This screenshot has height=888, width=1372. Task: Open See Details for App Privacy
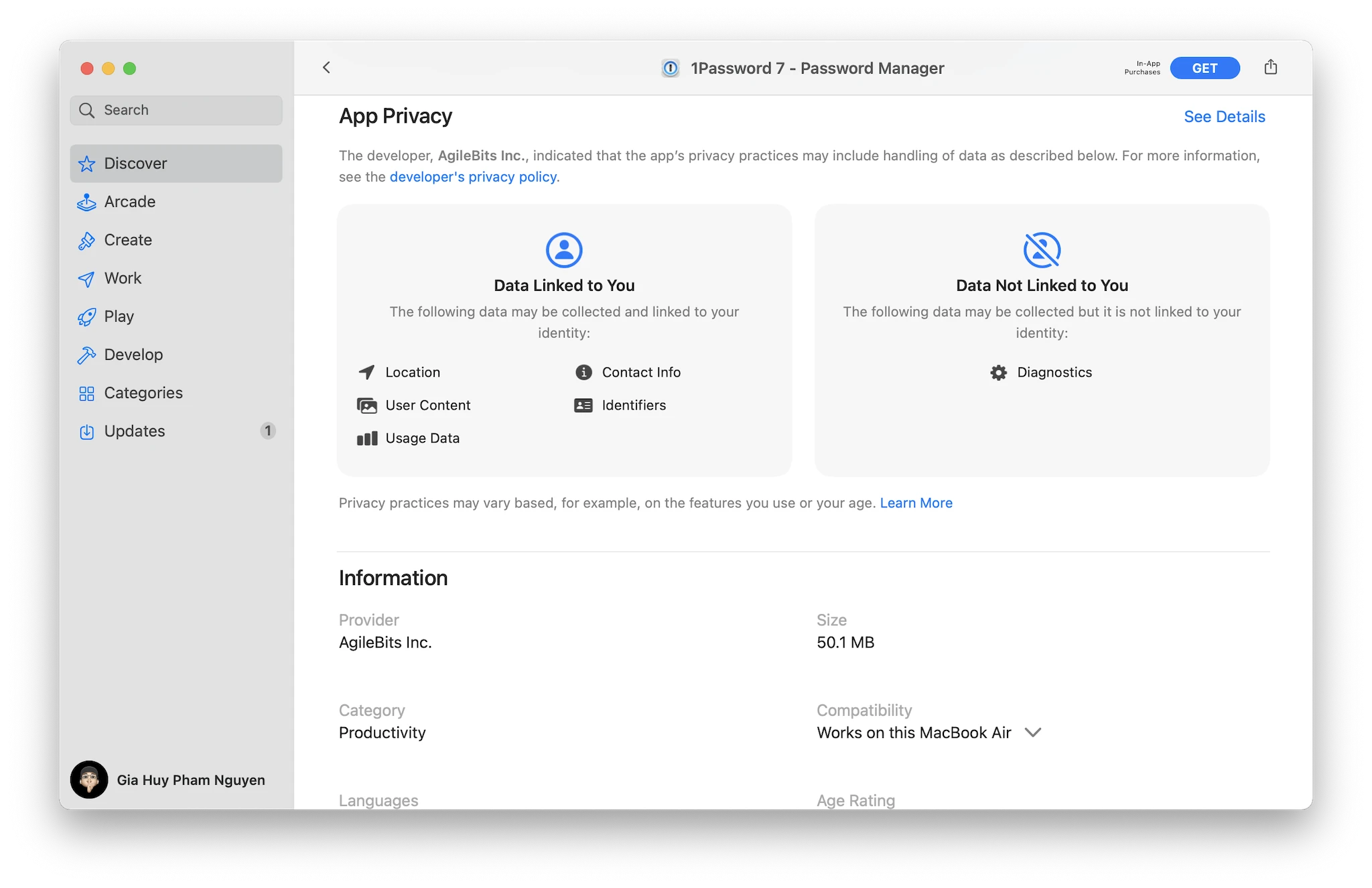click(x=1224, y=117)
